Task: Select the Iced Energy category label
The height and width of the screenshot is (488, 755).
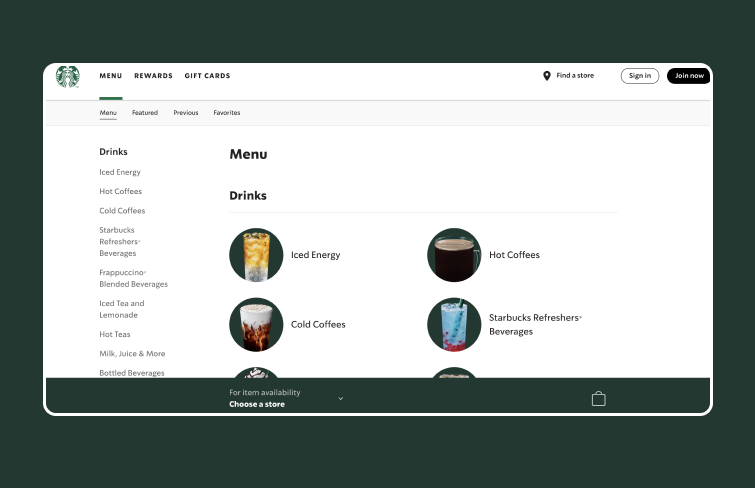Action: [315, 255]
